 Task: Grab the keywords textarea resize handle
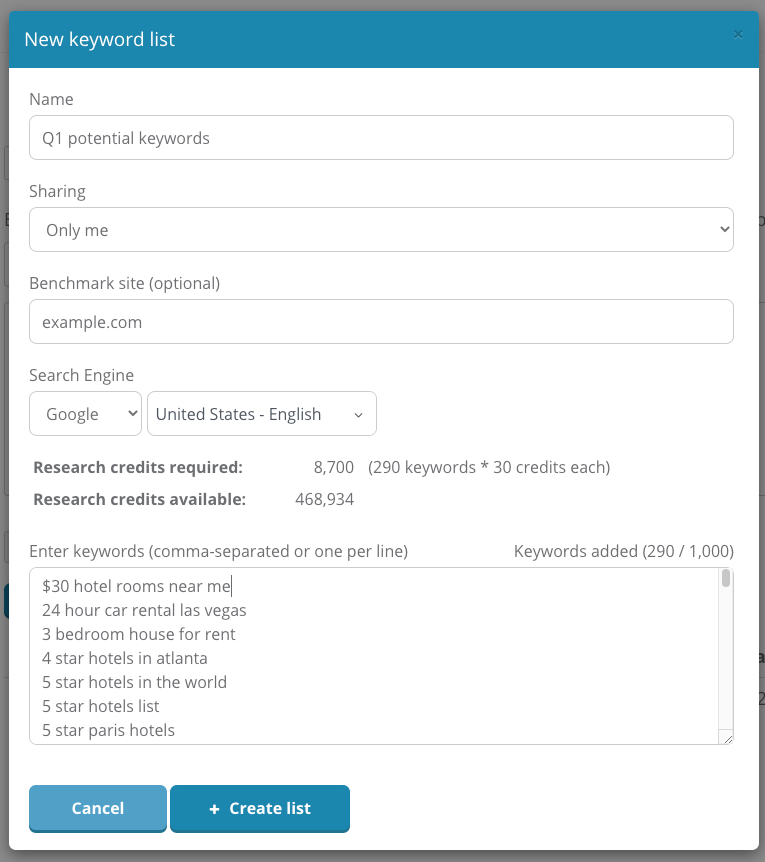727,738
